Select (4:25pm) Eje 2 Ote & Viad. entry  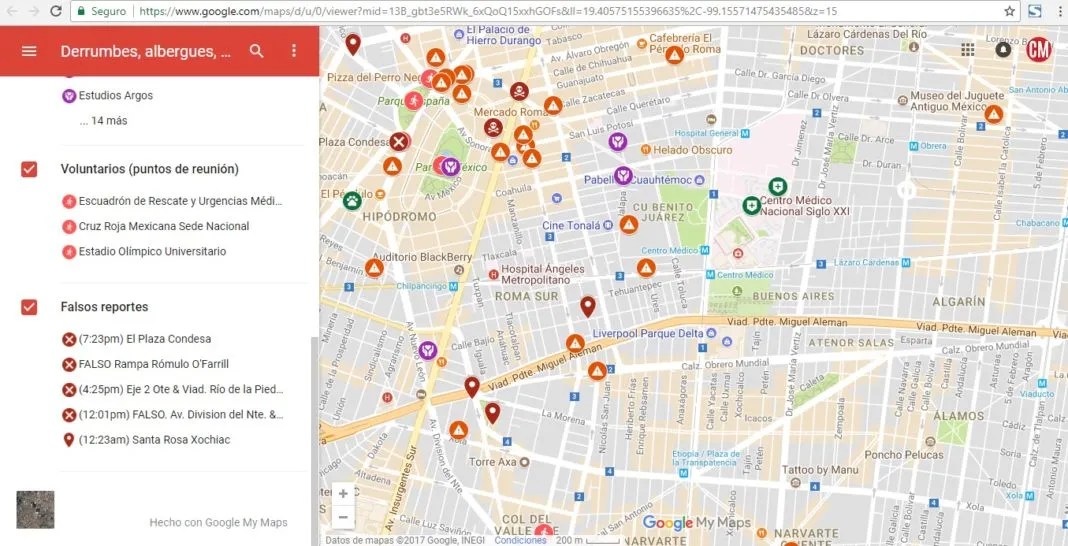pos(172,389)
